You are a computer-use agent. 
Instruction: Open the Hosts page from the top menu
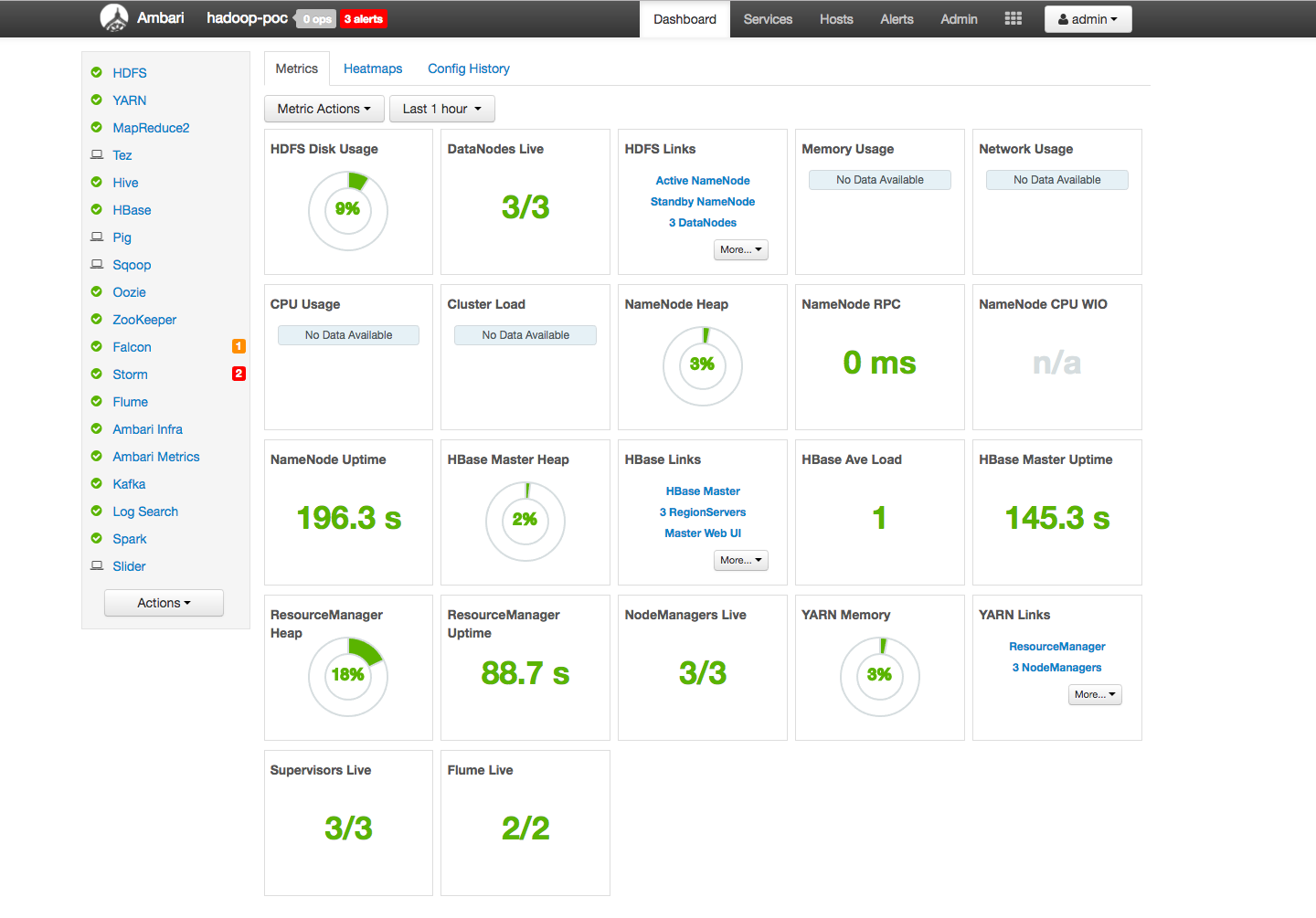coord(835,18)
